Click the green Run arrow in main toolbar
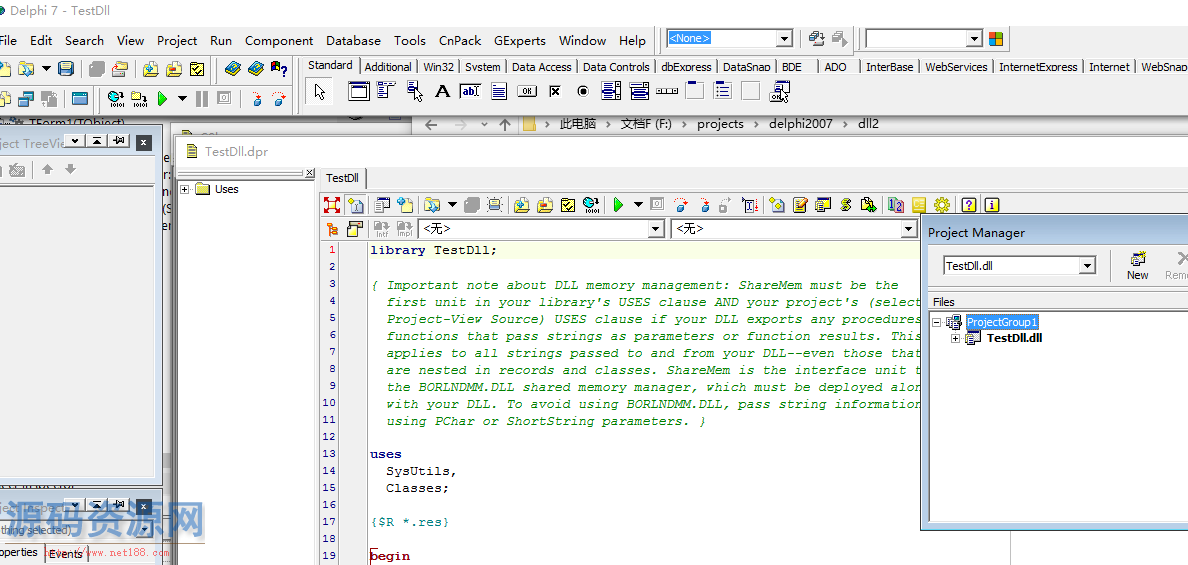 161,98
